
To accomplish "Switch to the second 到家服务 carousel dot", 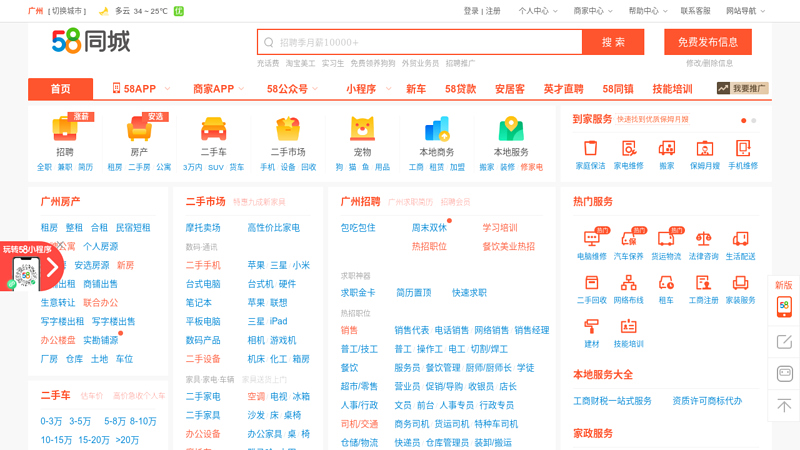I will 754,120.
